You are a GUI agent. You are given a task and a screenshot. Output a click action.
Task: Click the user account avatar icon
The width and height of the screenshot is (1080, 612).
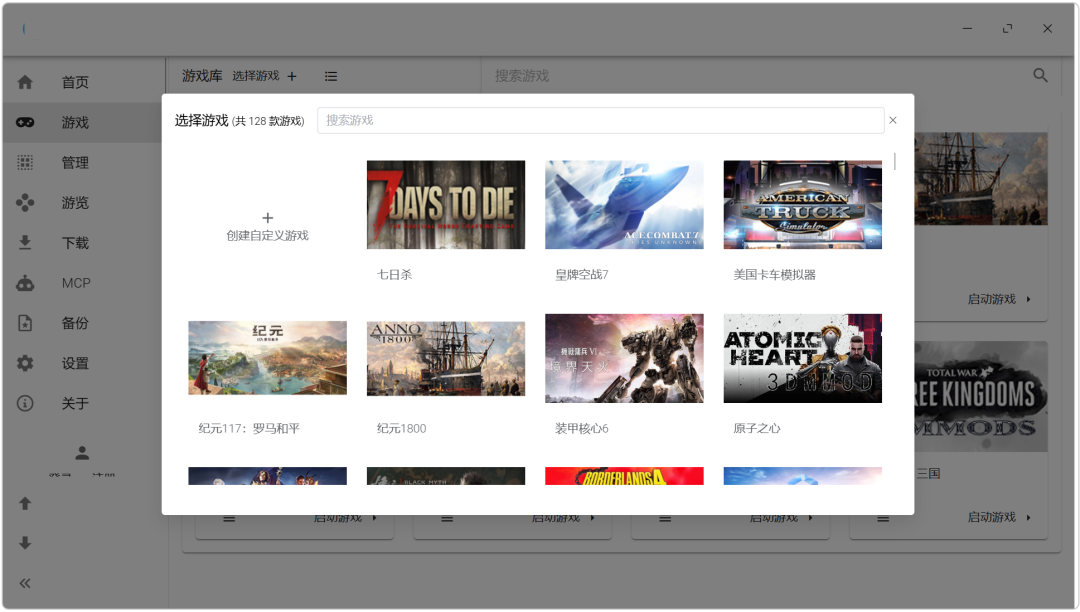click(82, 453)
